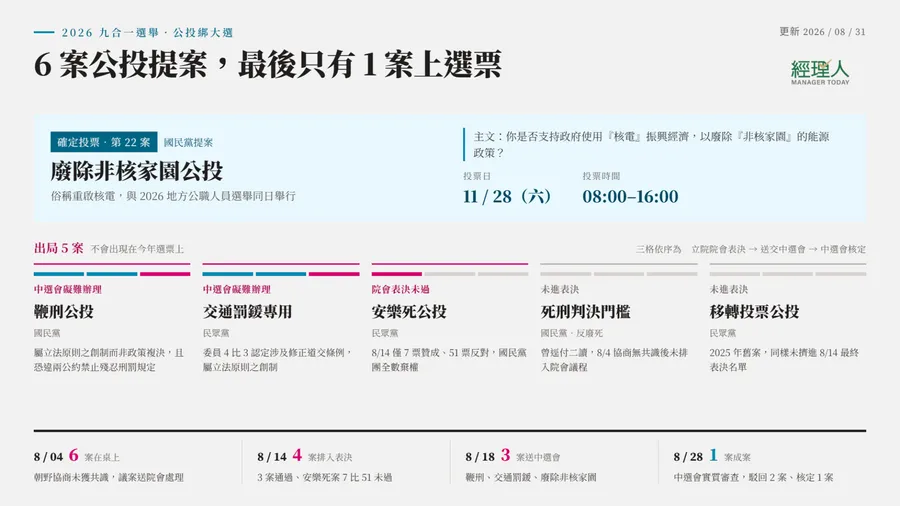Click the 安樂死公投 card title

point(409,312)
